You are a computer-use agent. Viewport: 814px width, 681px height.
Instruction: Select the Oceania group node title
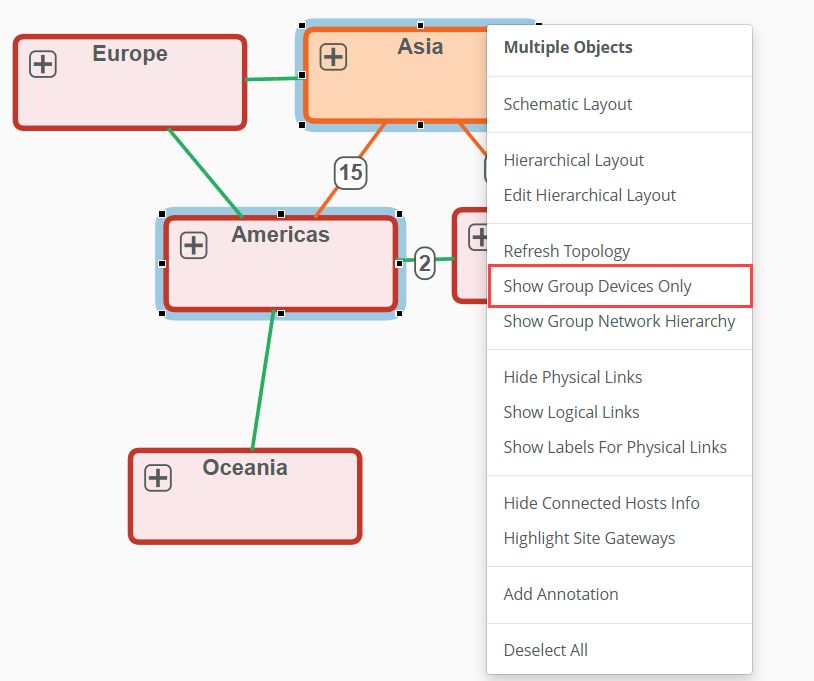245,467
